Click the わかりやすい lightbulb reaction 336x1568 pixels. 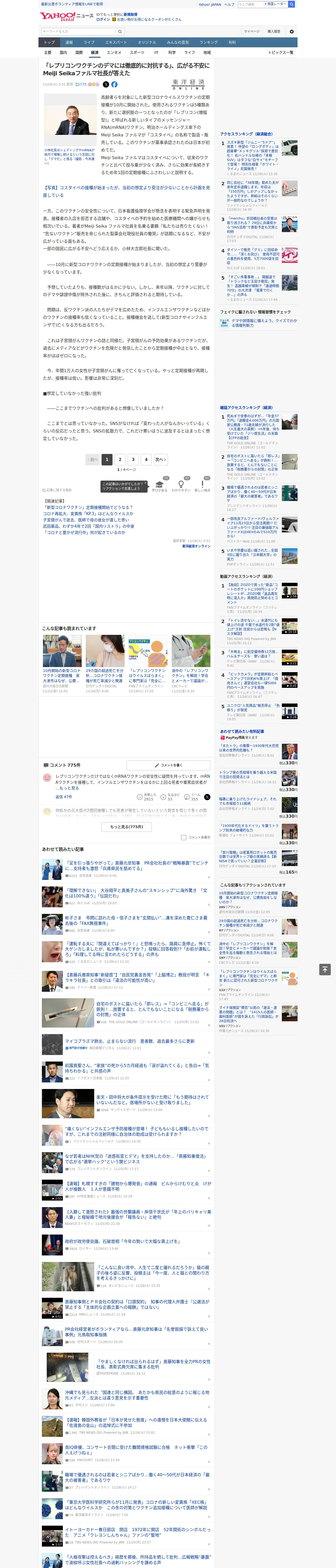[181, 485]
